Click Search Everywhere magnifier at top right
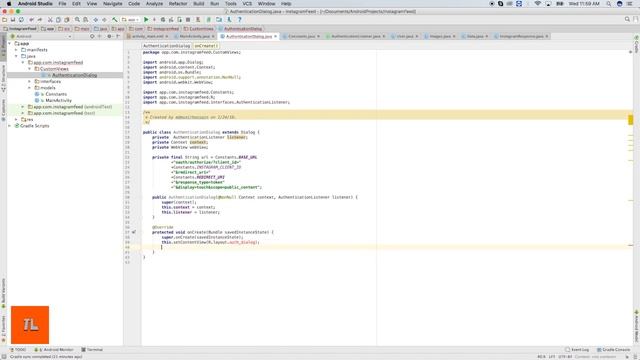Screen dimensions: 640x360 point(627,19)
